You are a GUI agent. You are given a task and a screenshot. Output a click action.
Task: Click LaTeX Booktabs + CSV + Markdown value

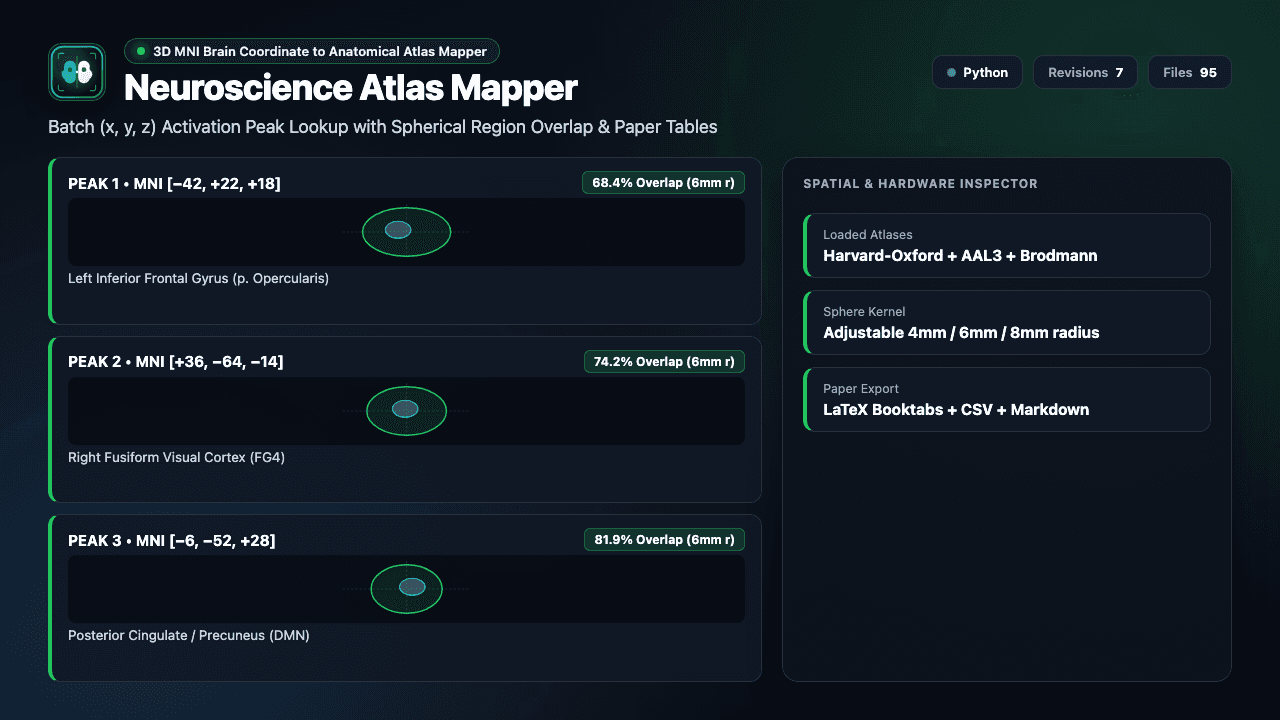(x=956, y=410)
